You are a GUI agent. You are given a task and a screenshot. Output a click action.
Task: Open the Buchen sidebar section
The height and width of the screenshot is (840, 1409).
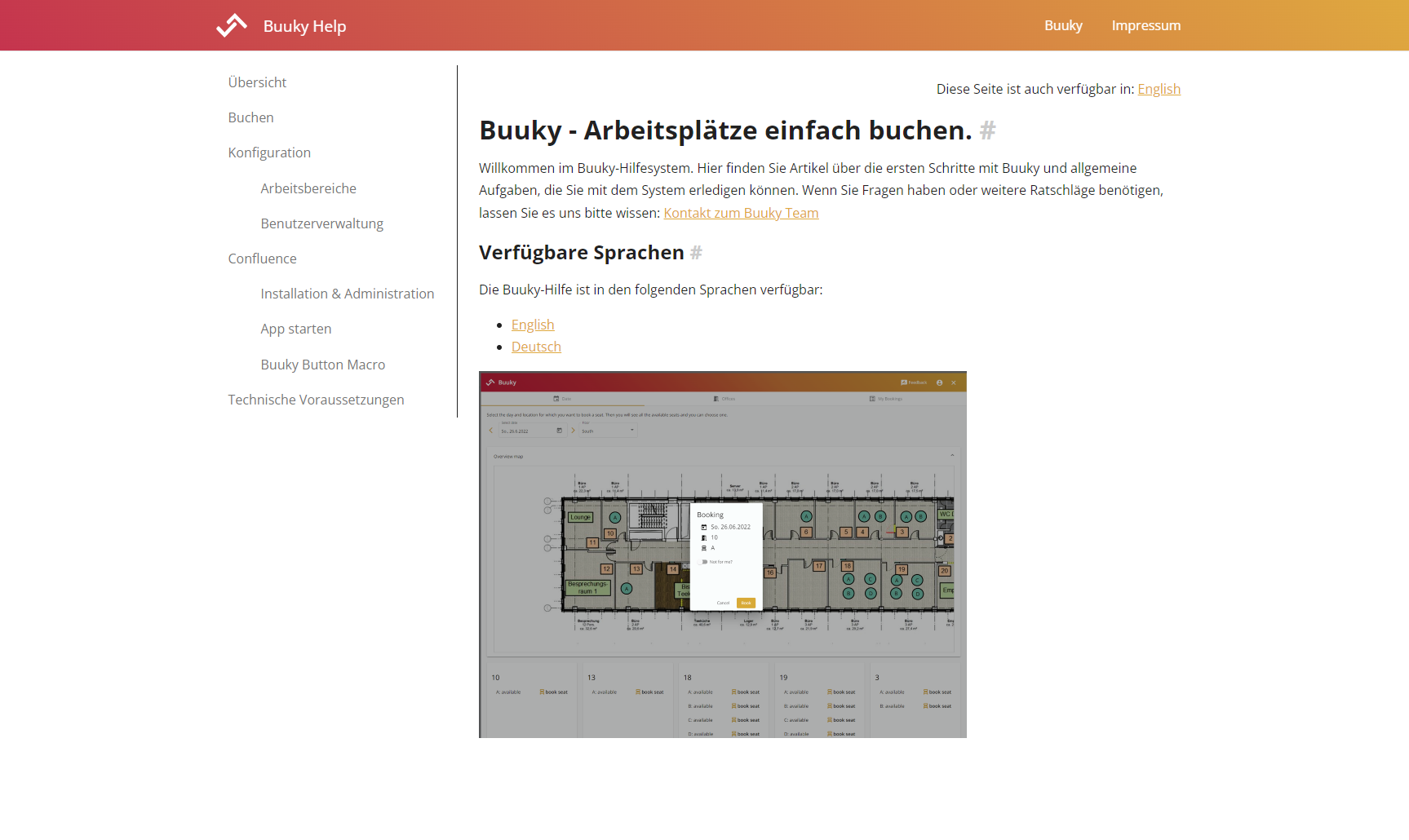click(x=250, y=117)
